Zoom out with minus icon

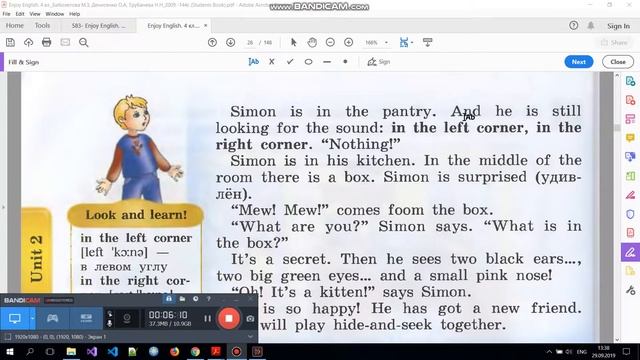click(x=330, y=42)
